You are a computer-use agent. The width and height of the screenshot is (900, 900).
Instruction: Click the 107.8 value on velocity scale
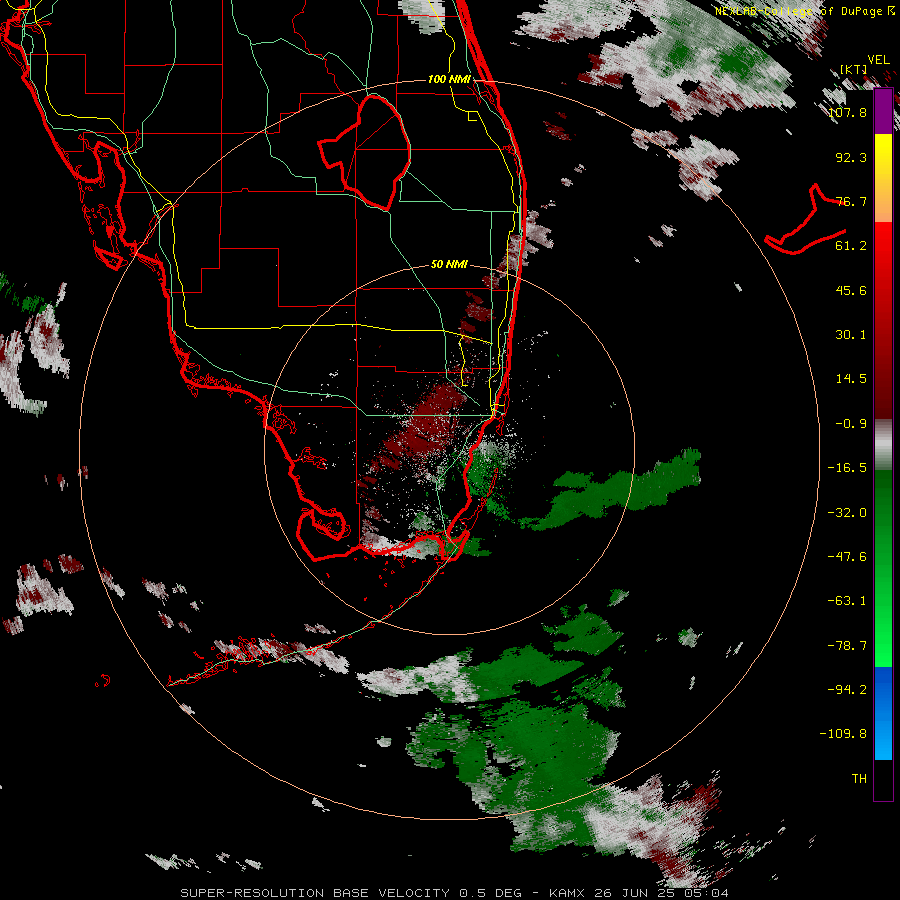click(848, 112)
